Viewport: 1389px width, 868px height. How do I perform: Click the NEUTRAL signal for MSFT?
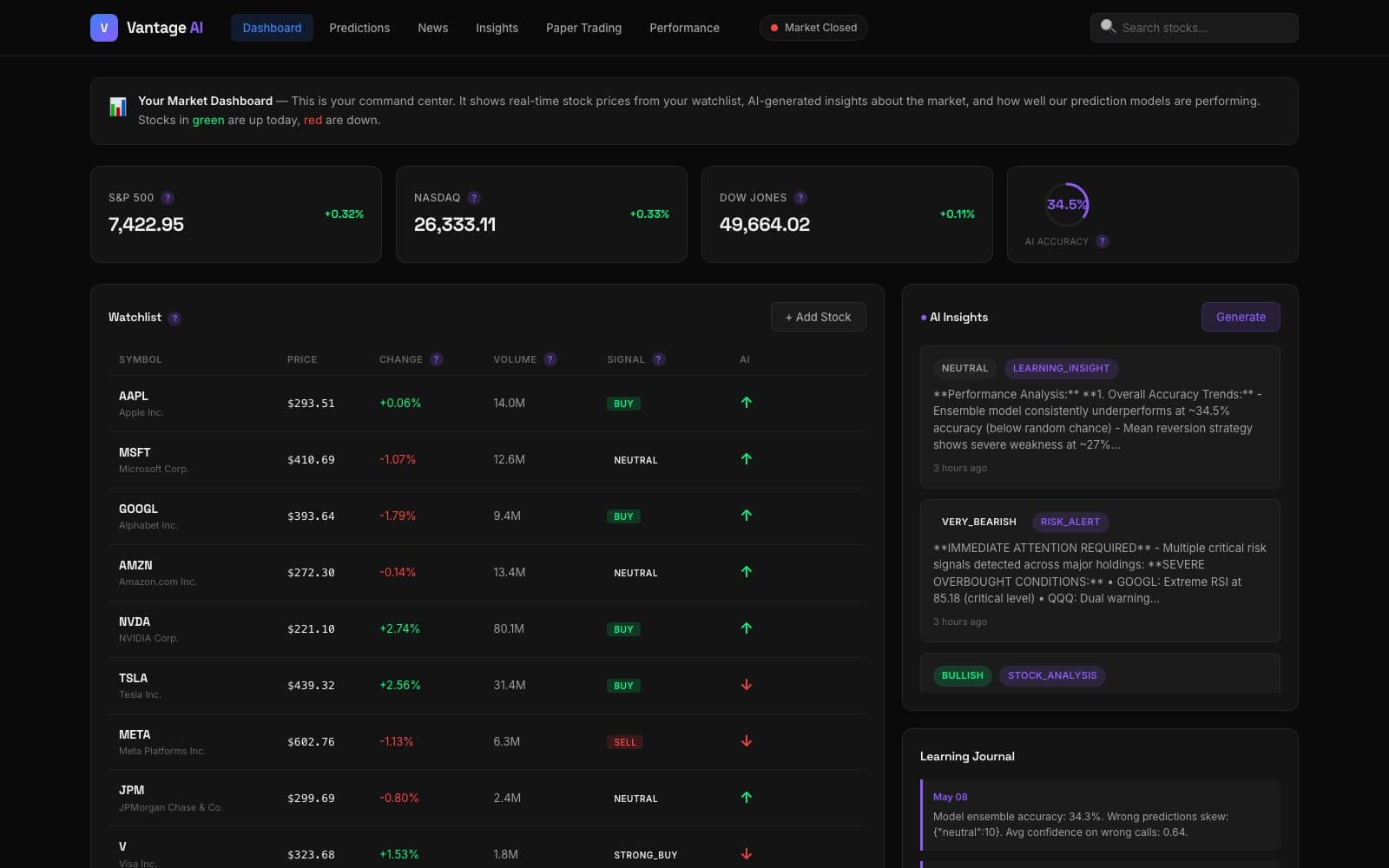coord(635,460)
